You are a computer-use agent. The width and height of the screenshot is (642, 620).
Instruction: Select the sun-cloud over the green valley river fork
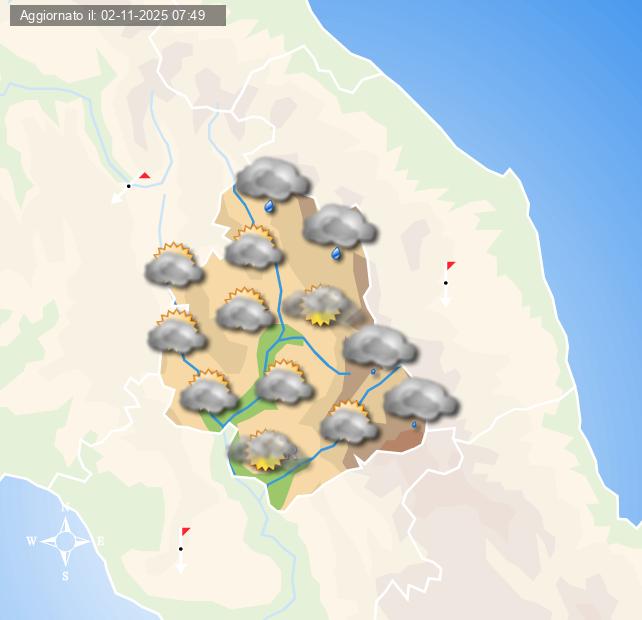click(x=285, y=382)
